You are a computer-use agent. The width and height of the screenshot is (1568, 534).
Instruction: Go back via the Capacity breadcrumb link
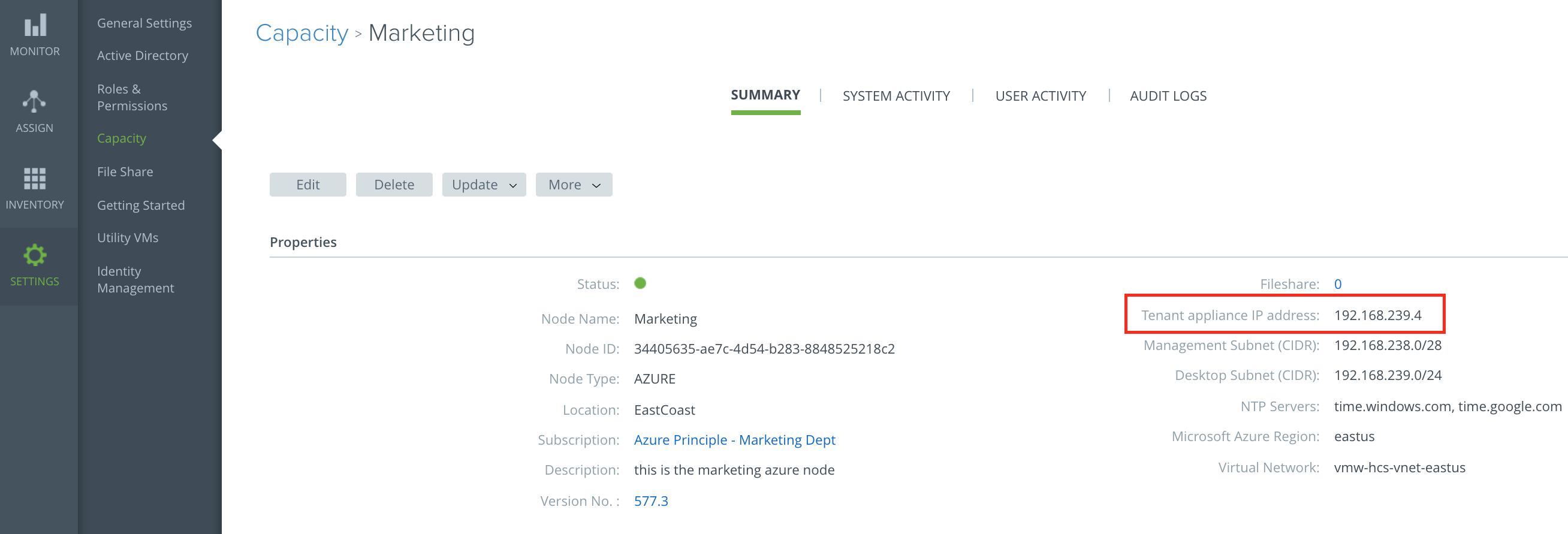[x=301, y=33]
